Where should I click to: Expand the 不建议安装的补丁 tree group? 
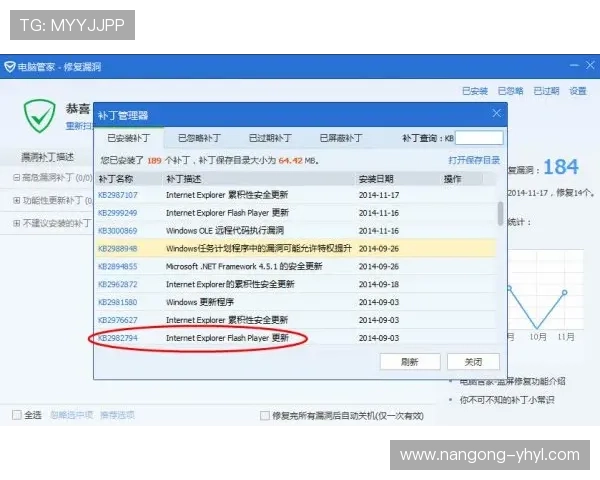coord(16,223)
